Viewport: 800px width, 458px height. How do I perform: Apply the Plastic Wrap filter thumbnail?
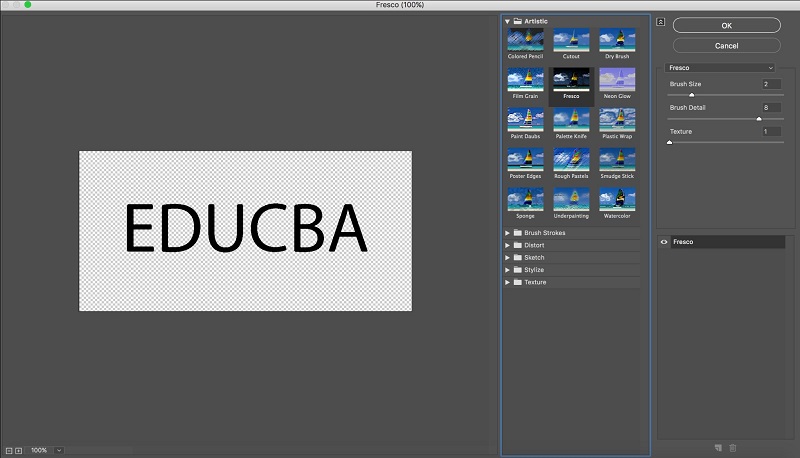pyautogui.click(x=617, y=120)
